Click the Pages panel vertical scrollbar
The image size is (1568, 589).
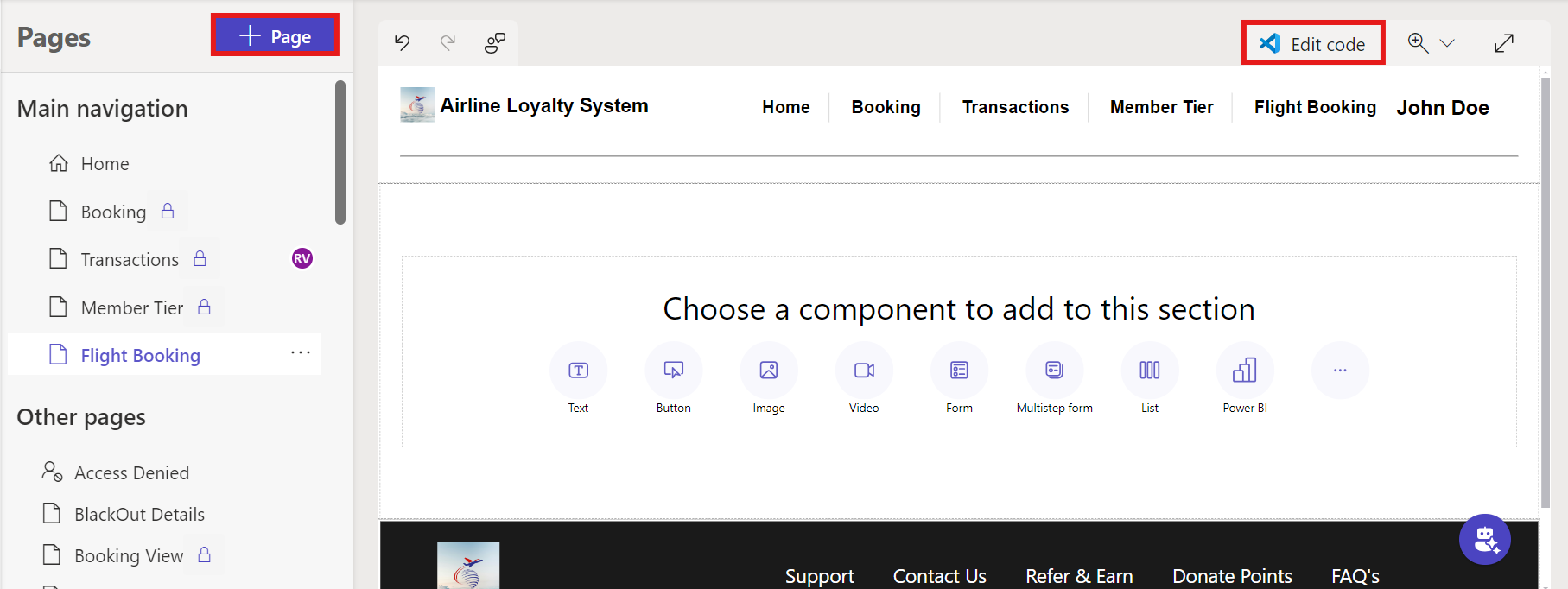coord(340,152)
